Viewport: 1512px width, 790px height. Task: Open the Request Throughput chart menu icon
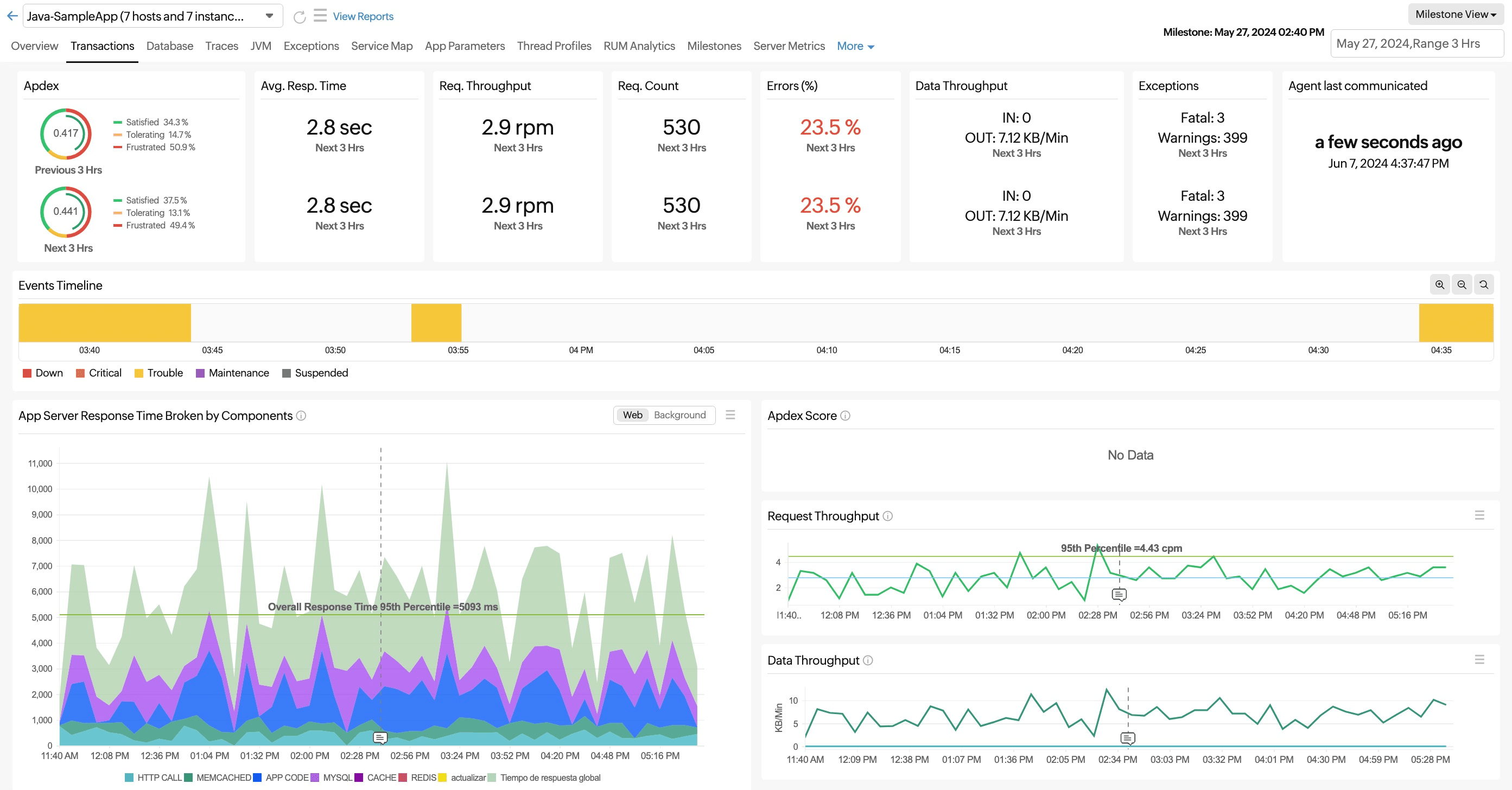click(x=1479, y=515)
